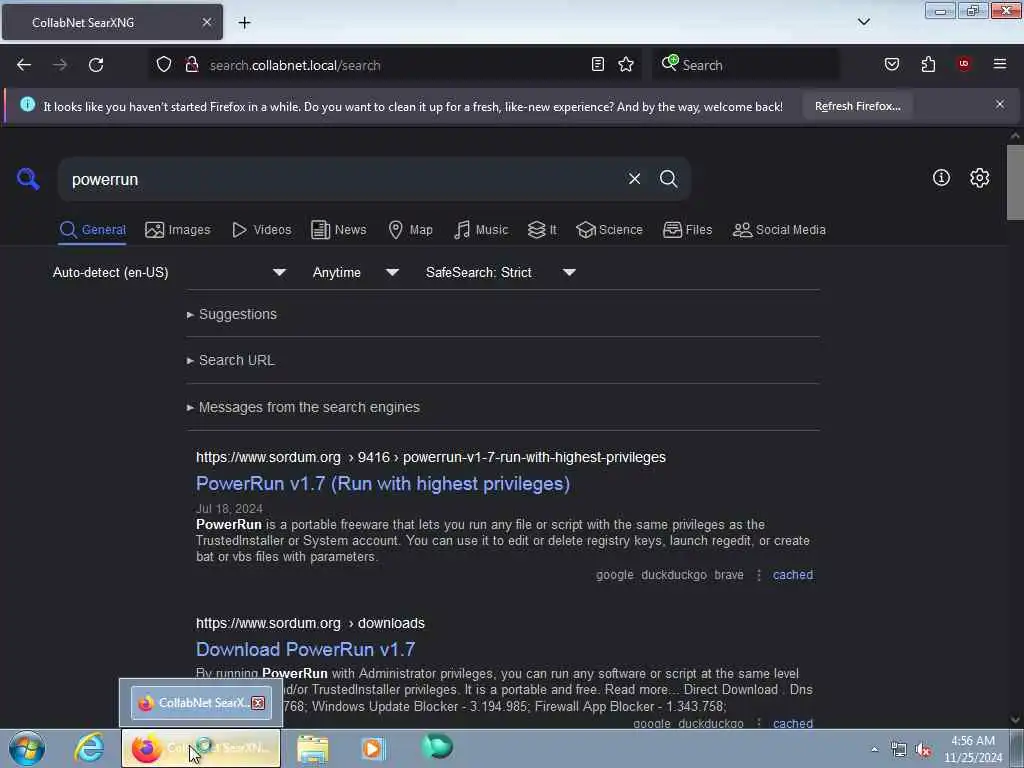Click the Firefox taskbar button
The image size is (1024, 768).
click(200, 748)
